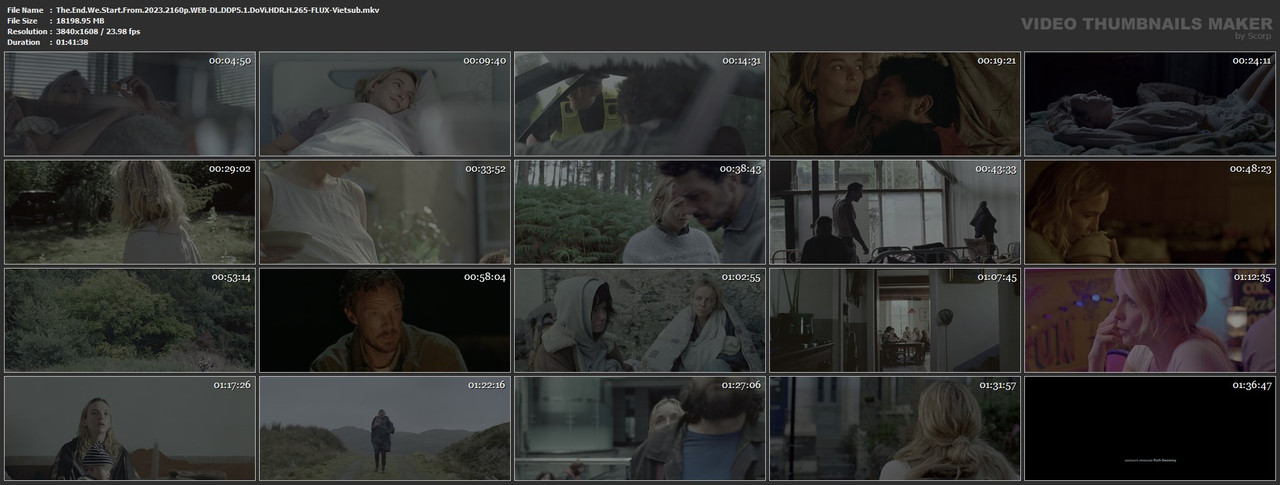Select the thumbnail at 00:04:50

tap(129, 104)
